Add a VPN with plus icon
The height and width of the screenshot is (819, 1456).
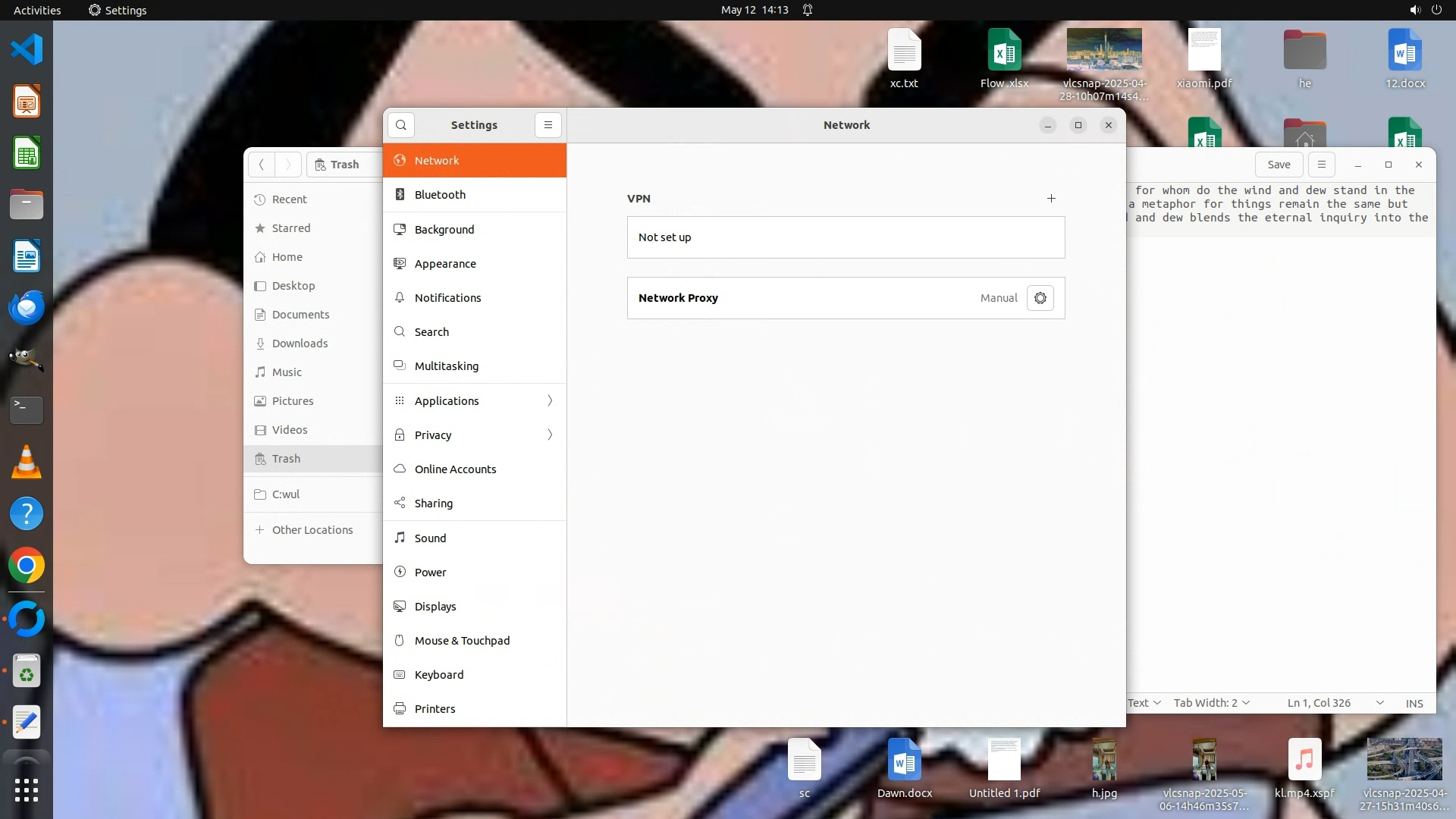click(x=1051, y=199)
